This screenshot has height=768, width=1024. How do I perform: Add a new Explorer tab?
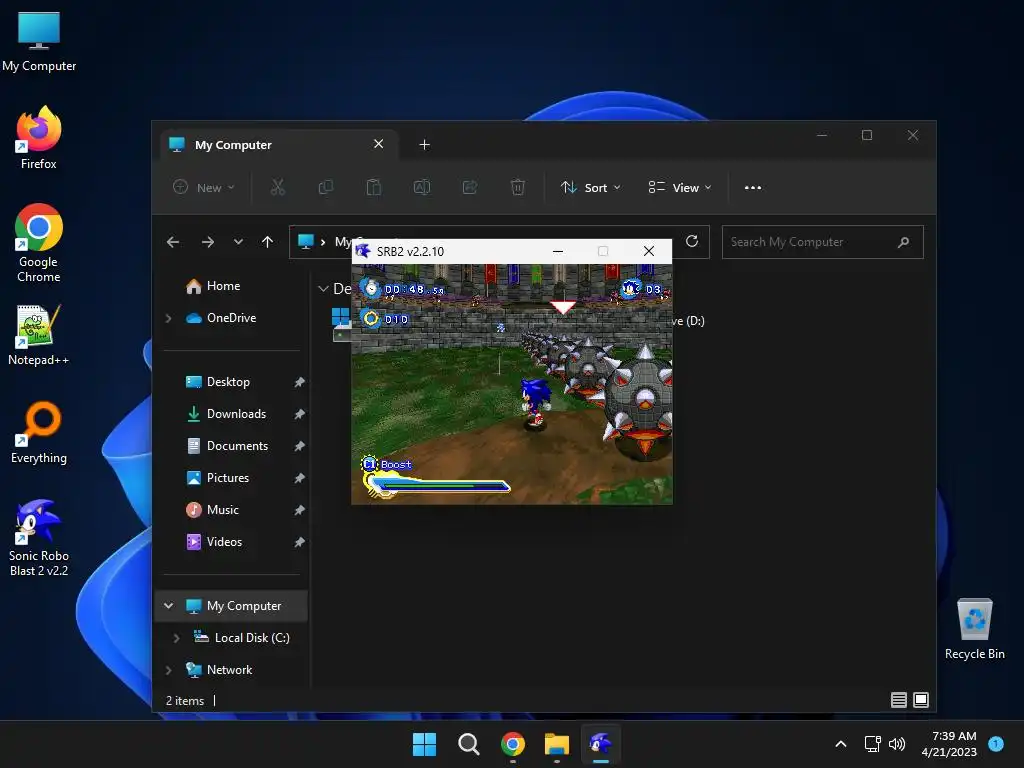click(424, 144)
